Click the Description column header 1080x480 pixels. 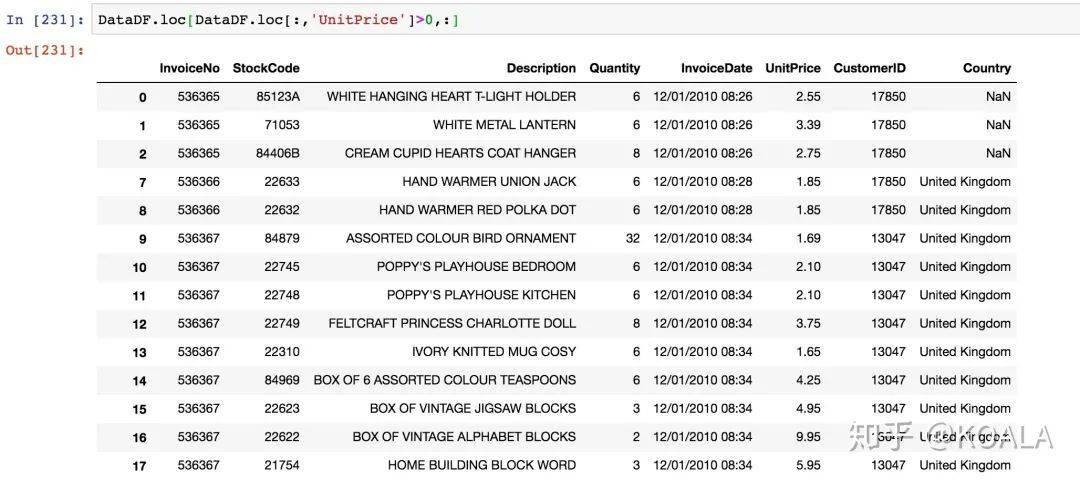tap(541, 68)
